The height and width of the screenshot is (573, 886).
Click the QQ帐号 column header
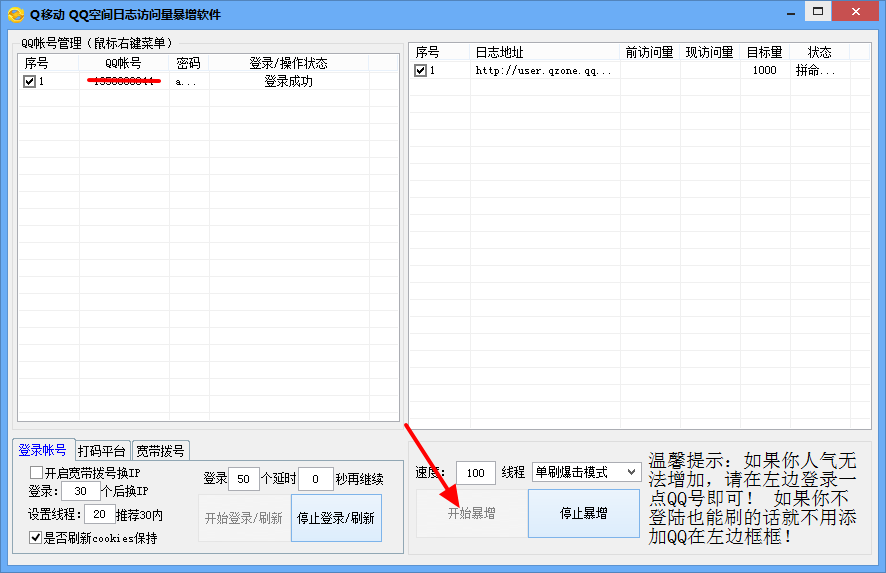[x=124, y=63]
